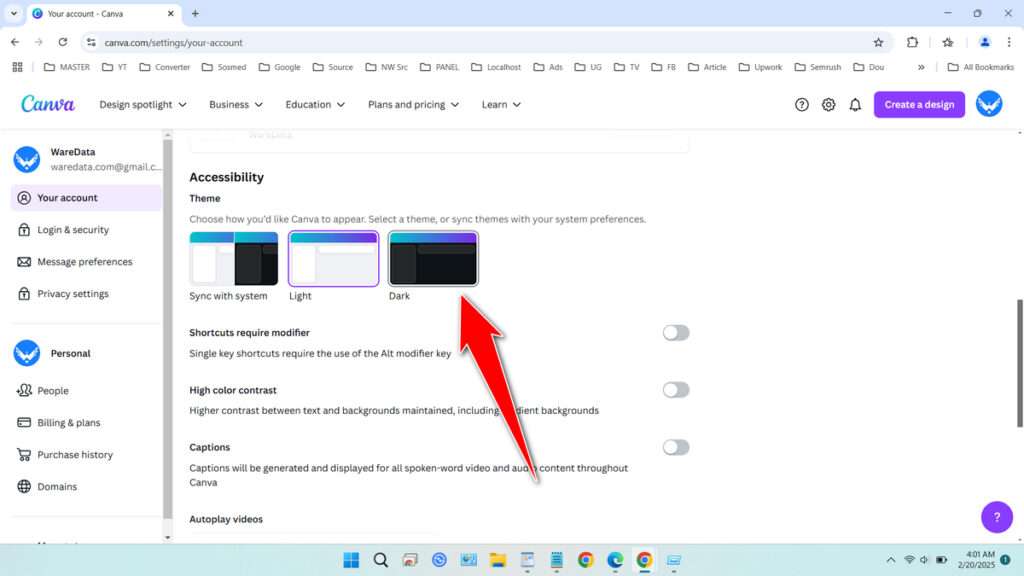1024x576 pixels.
Task: Open taskbar clock showing 4:01 AM
Action: (976, 560)
